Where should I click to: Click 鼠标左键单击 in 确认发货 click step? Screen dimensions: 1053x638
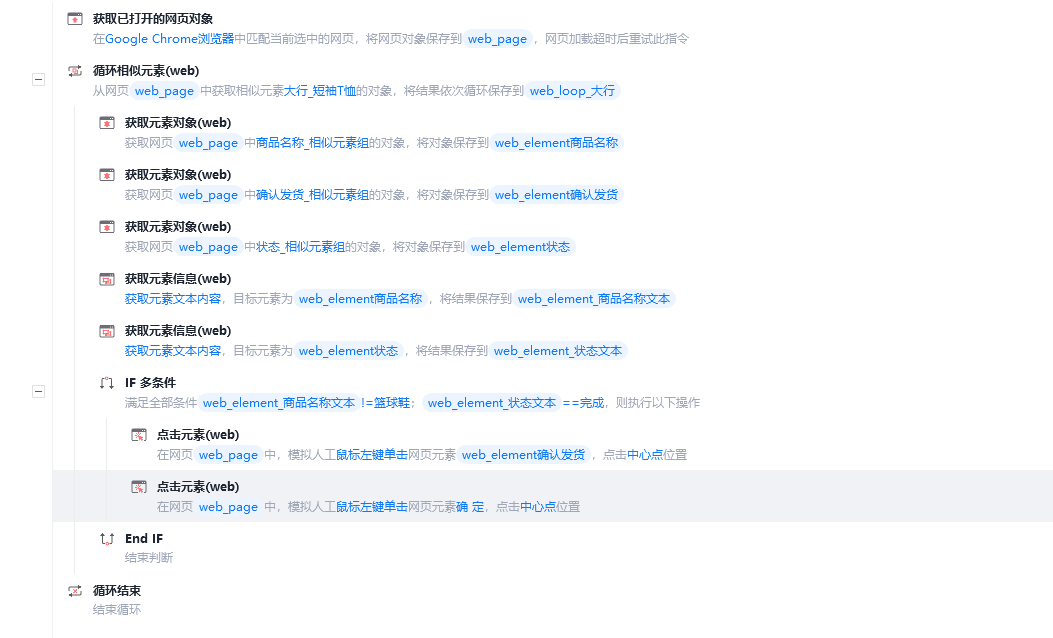coord(371,455)
